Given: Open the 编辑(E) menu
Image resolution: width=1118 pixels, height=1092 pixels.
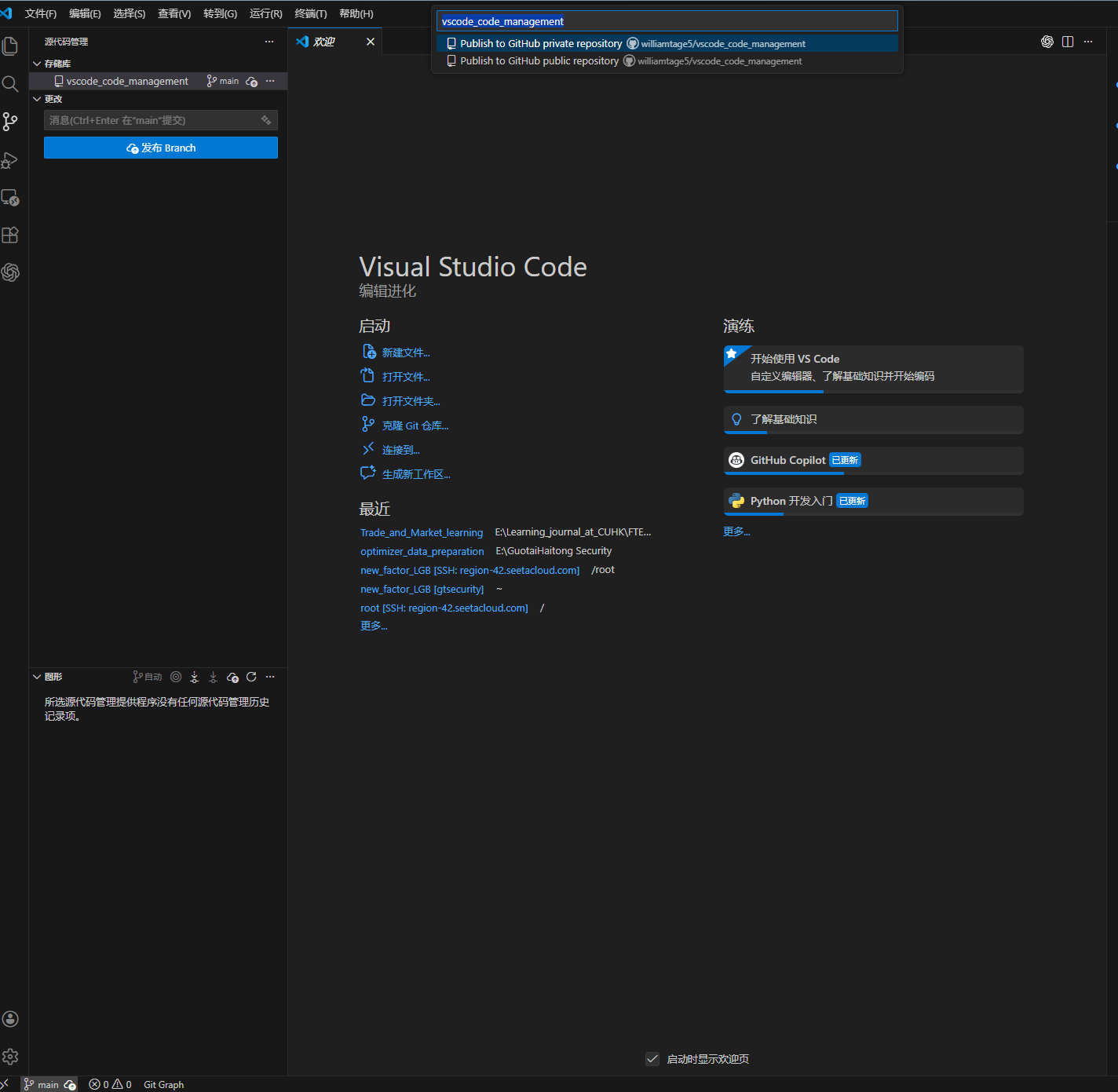Looking at the screenshot, I should click(x=85, y=13).
